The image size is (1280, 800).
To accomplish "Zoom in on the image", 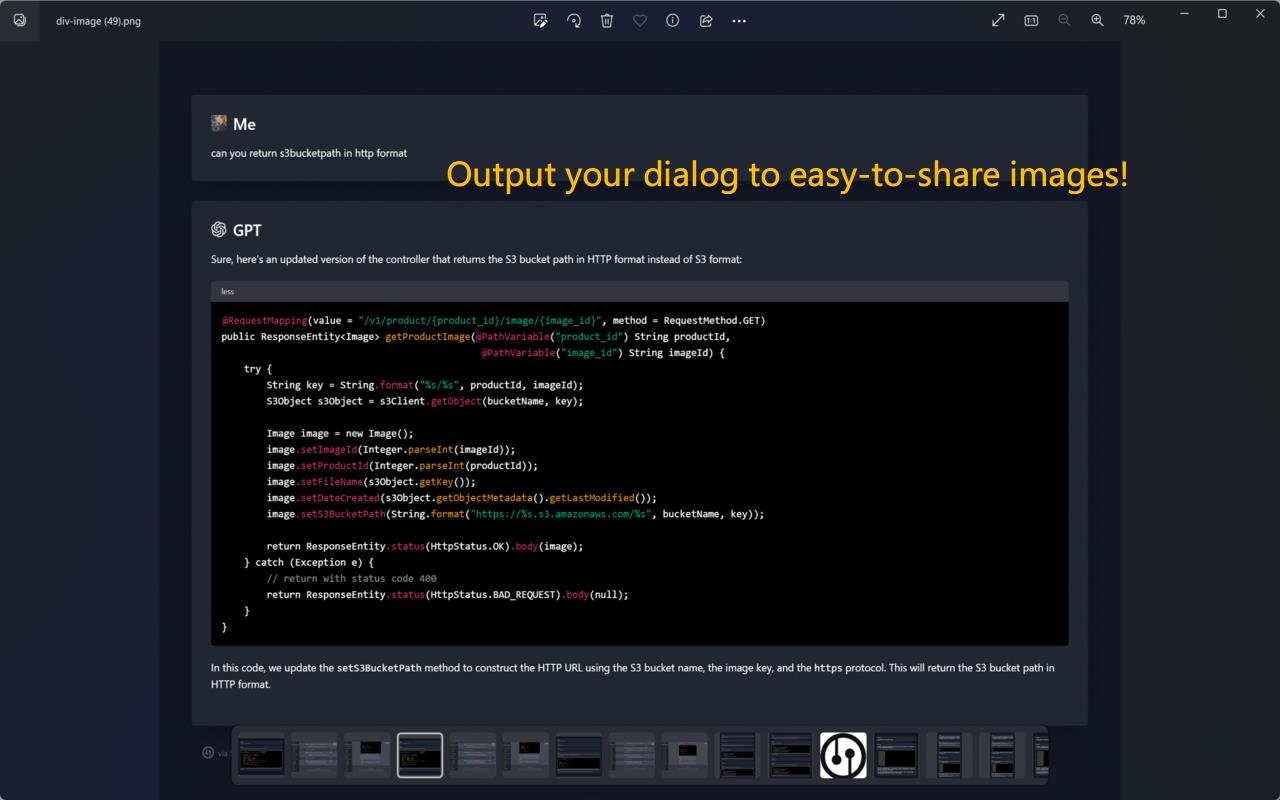I will coord(1097,20).
